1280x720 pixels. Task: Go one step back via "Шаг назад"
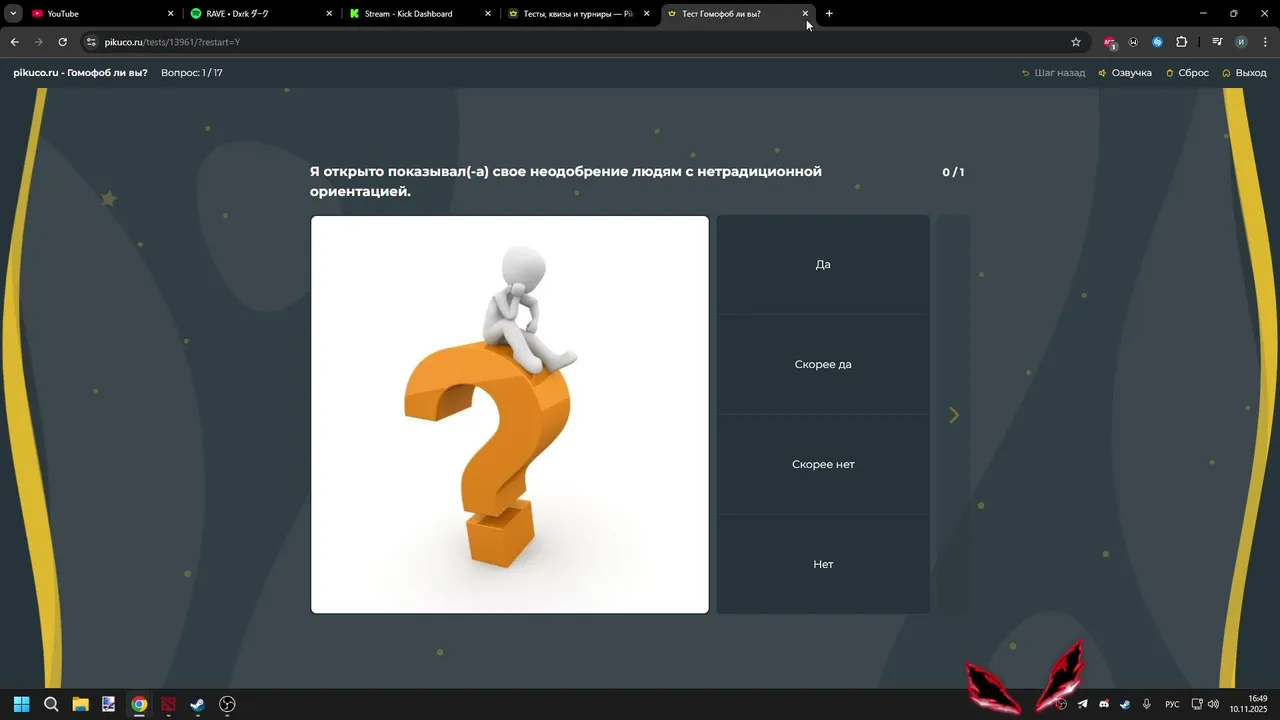[x=1053, y=73]
